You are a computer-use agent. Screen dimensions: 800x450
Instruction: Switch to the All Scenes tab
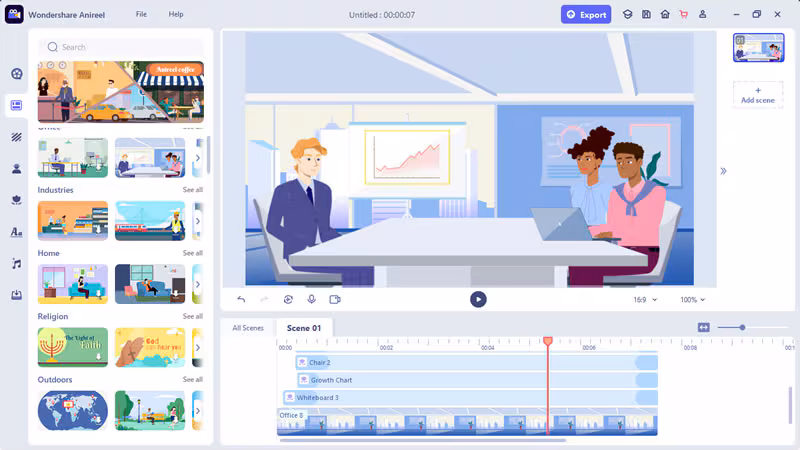[248, 328]
